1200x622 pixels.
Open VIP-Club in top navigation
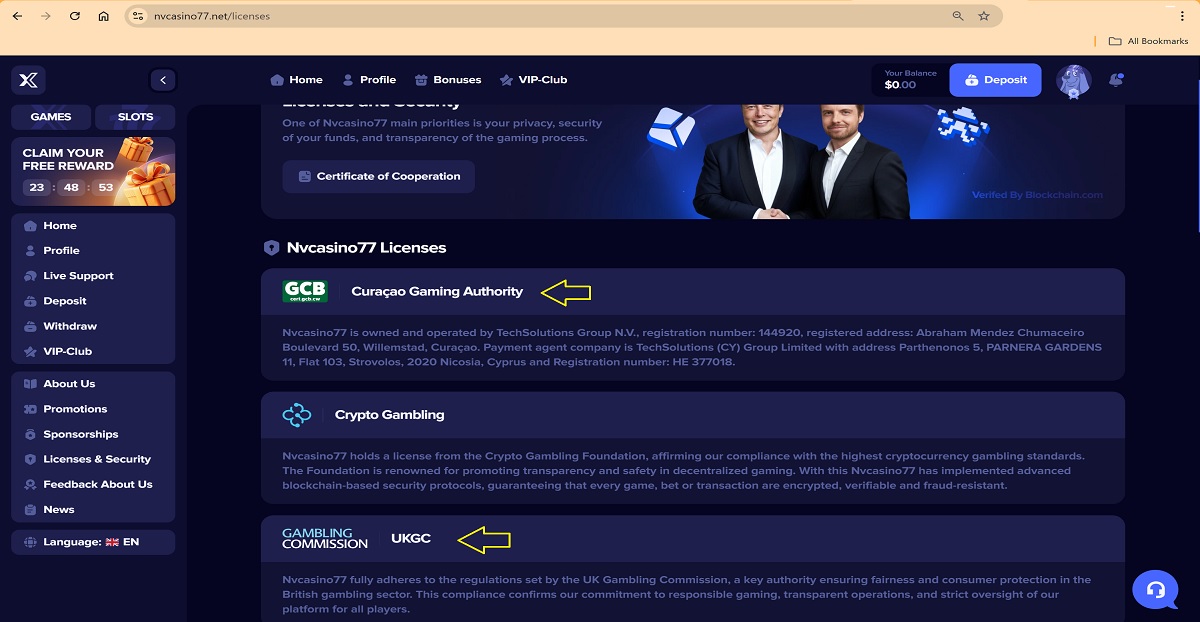click(x=533, y=80)
